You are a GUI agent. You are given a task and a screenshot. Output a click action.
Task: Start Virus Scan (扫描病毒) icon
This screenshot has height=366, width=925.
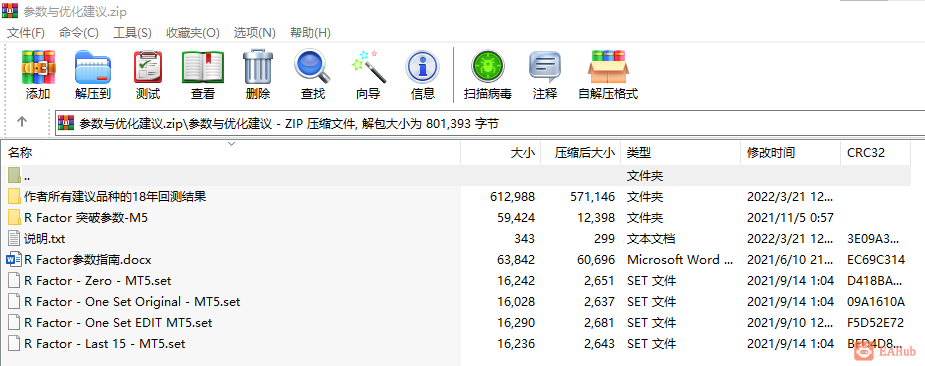coord(487,67)
